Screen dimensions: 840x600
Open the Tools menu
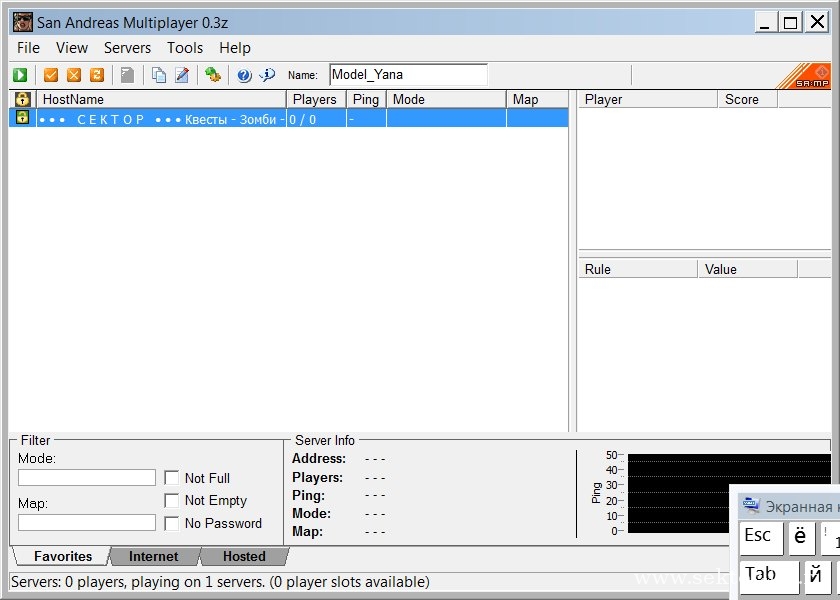[x=185, y=48]
